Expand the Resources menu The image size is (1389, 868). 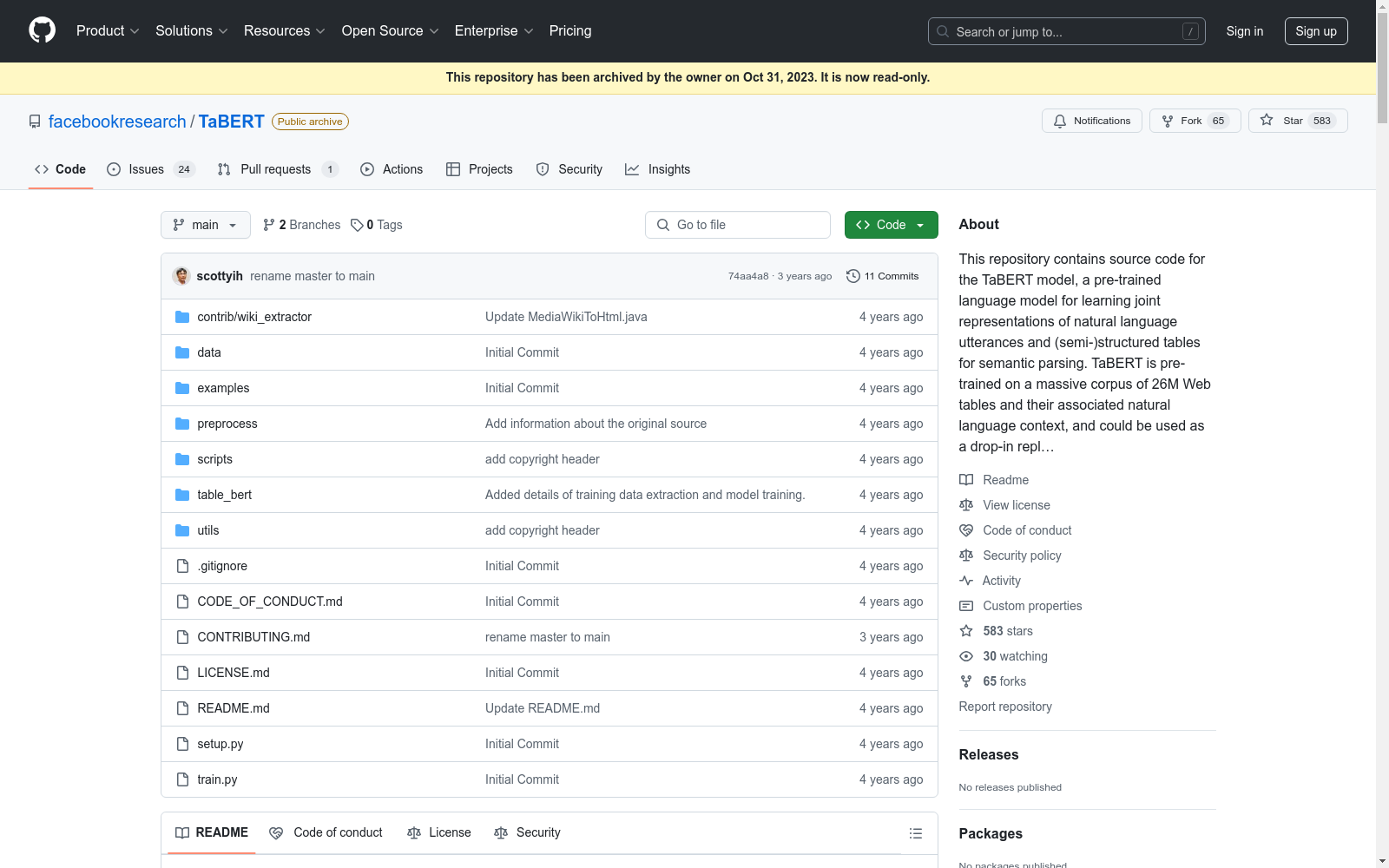[285, 30]
